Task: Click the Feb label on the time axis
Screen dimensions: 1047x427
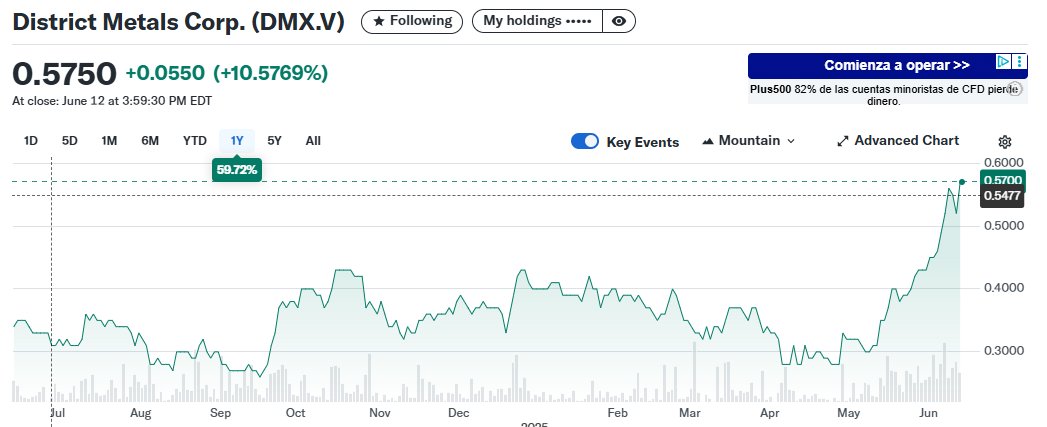Action: point(618,413)
